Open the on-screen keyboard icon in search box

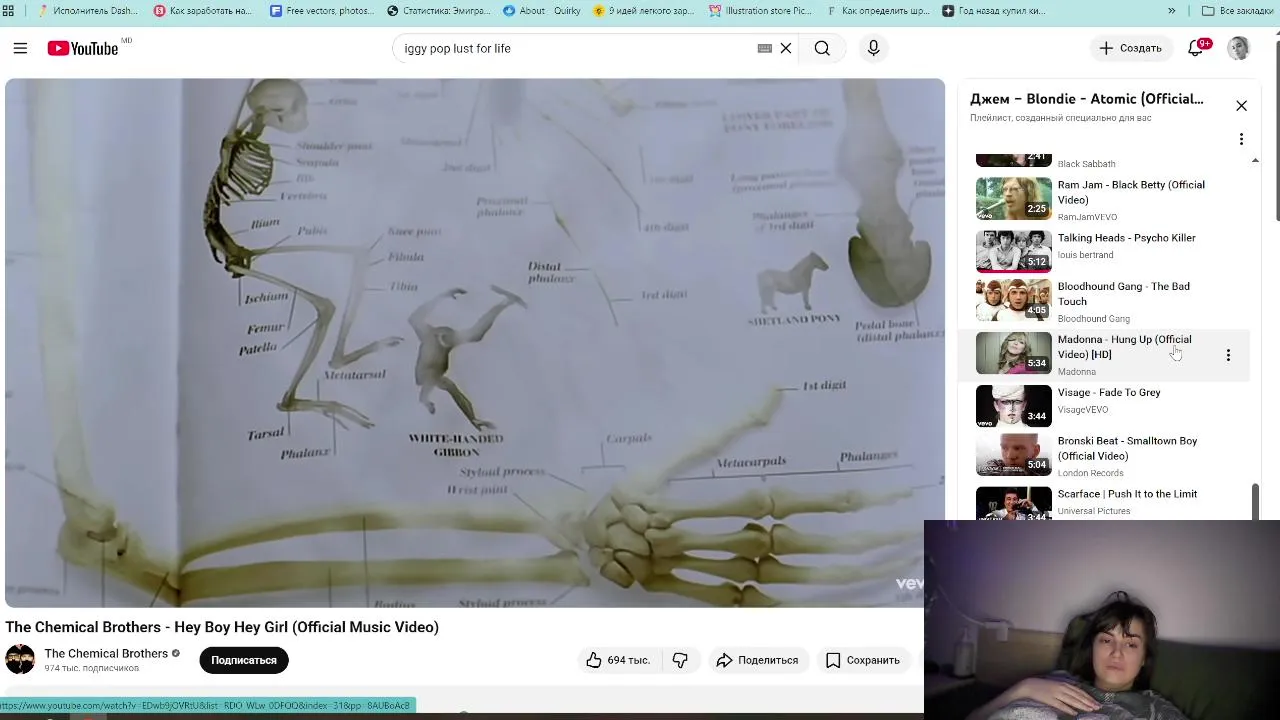765,48
